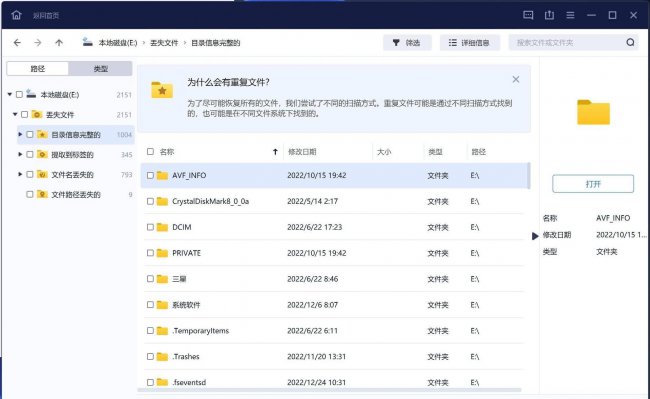The width and height of the screenshot is (650, 399).
Task: Click the 提取到标签的 tree folder icon
Action: click(x=42, y=155)
